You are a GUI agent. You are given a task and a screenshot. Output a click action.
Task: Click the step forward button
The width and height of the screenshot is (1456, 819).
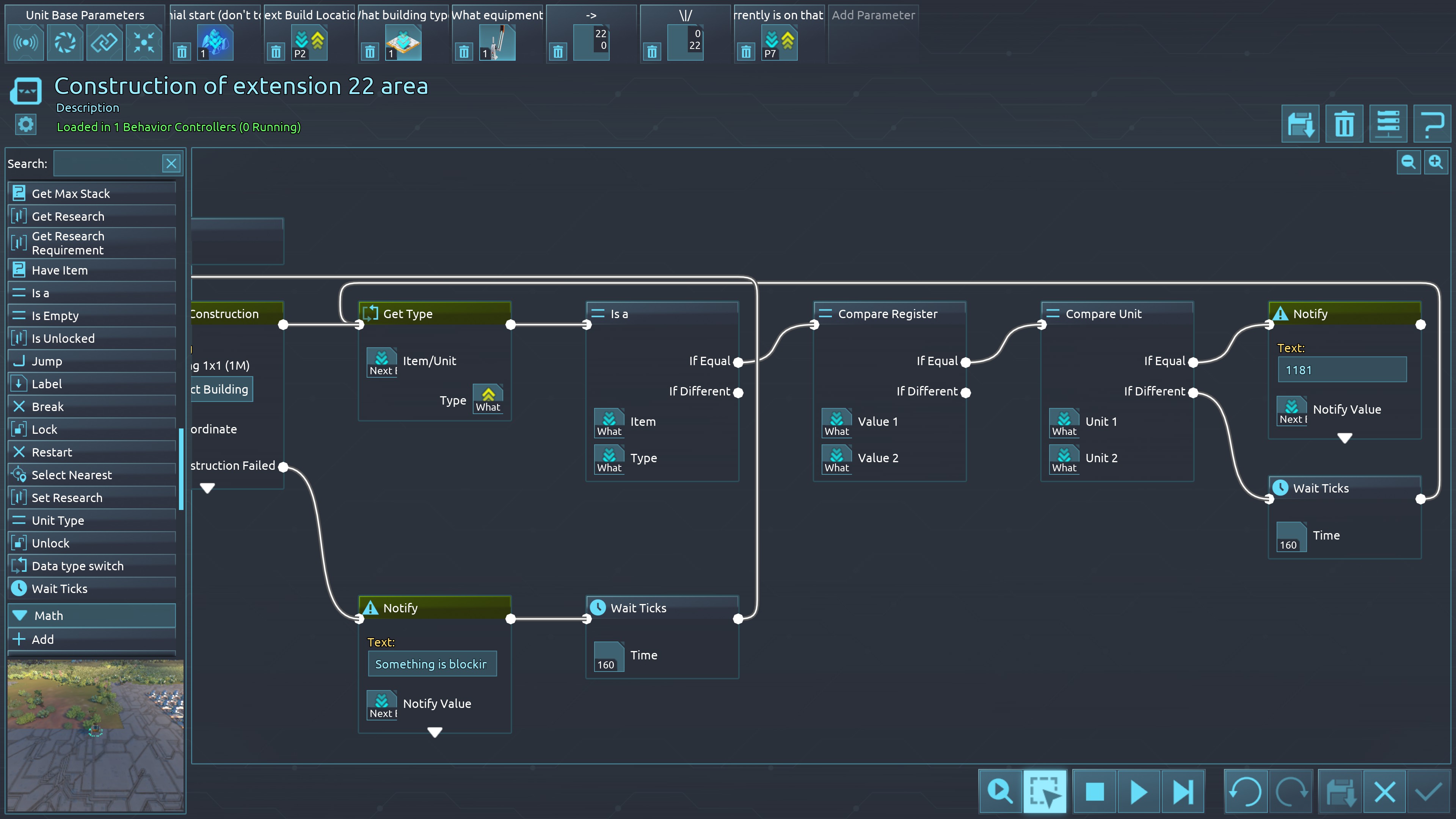point(1183,791)
